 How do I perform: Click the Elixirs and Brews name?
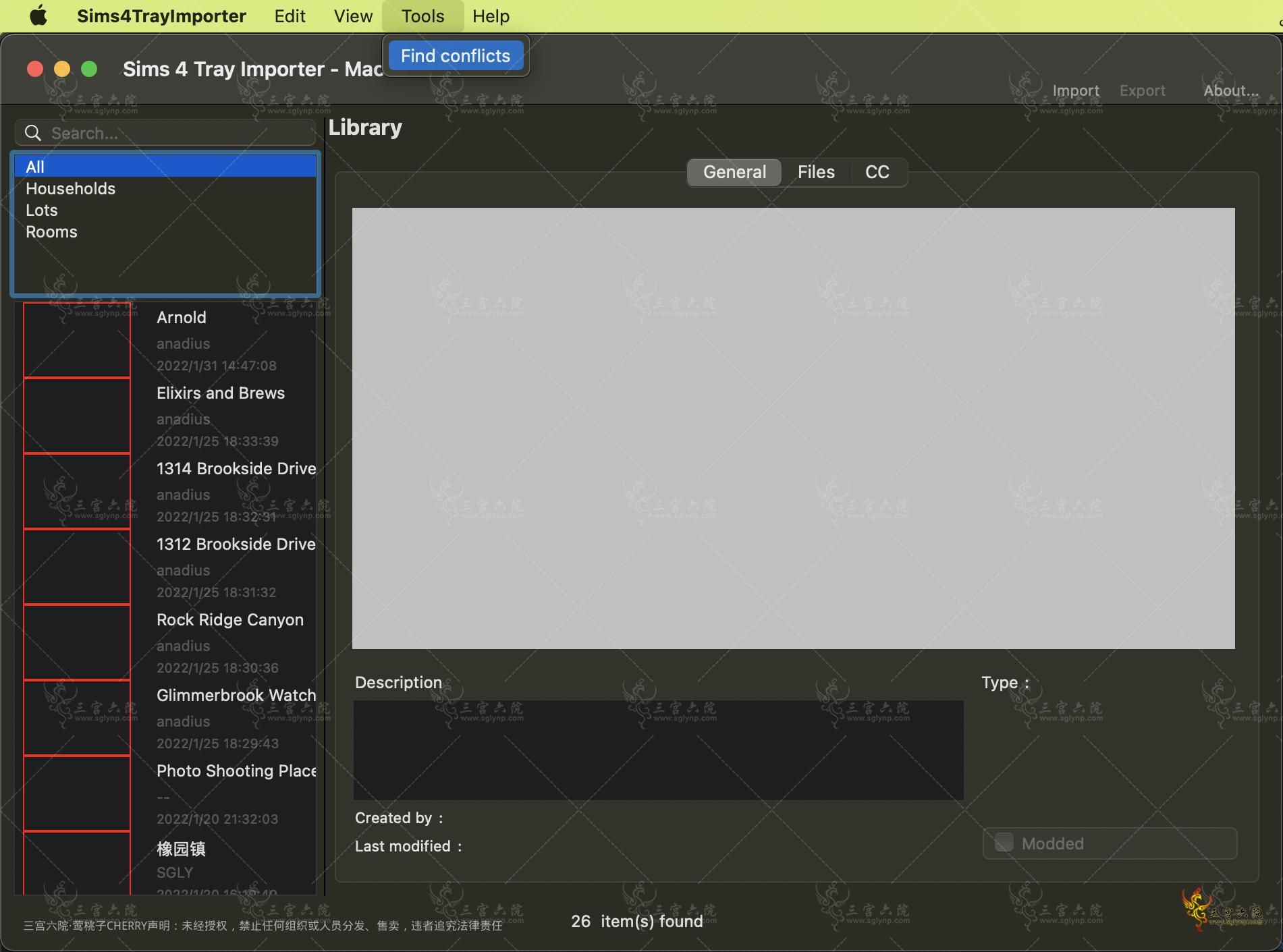[x=221, y=393]
